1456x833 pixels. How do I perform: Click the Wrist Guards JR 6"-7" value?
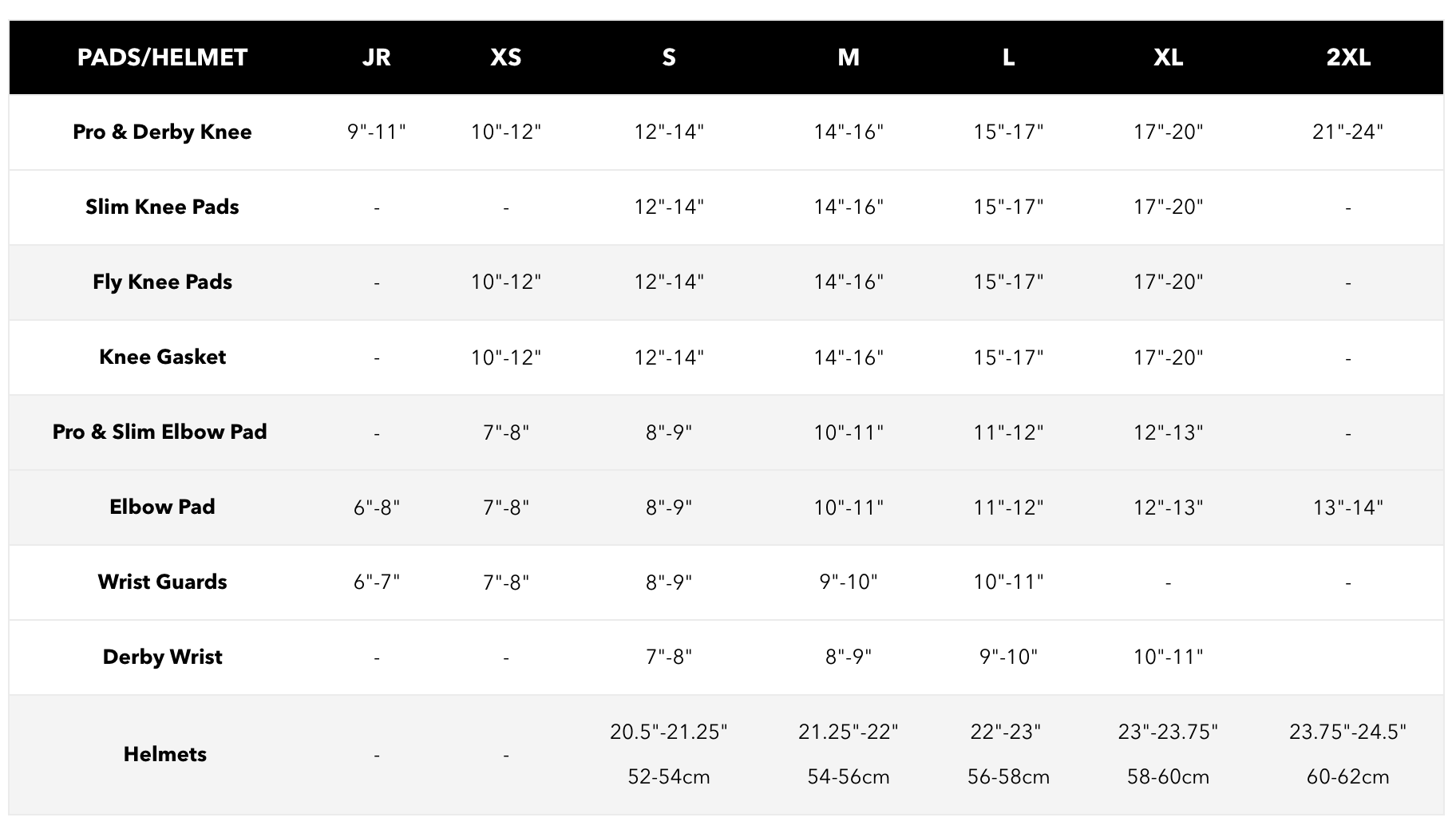(376, 582)
